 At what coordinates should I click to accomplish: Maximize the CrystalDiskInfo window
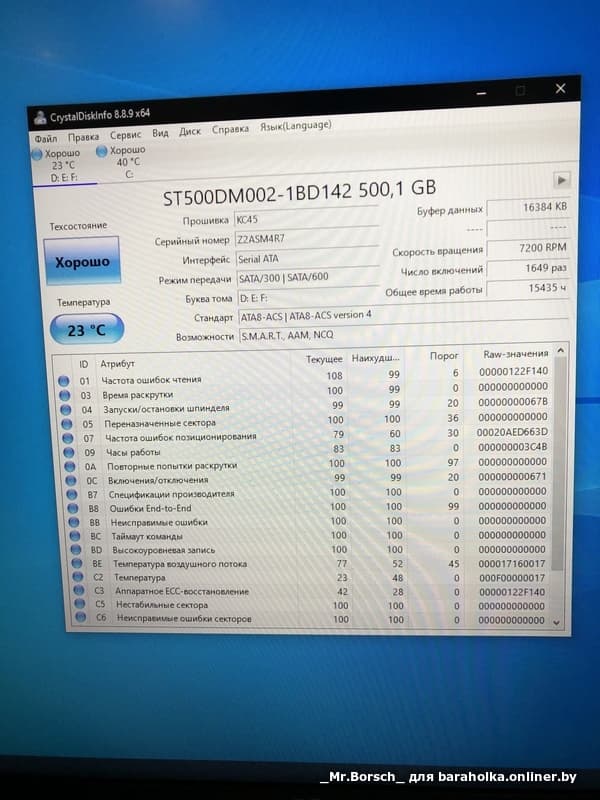coord(520,91)
